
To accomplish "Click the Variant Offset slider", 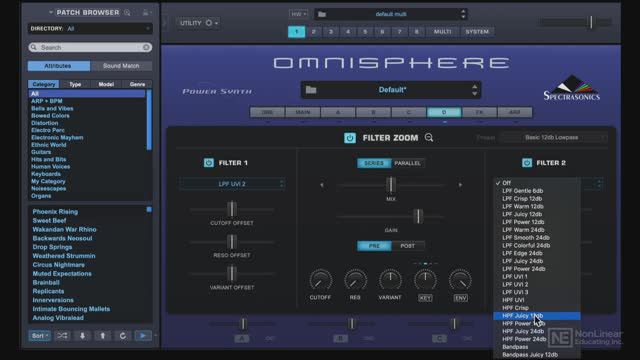I will tap(231, 273).
